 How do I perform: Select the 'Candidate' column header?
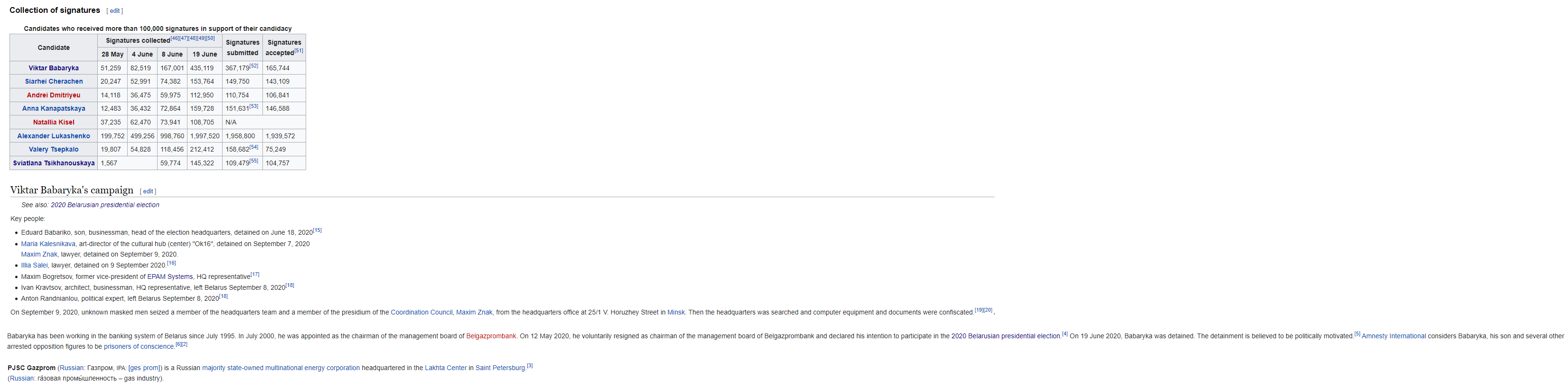click(x=54, y=48)
